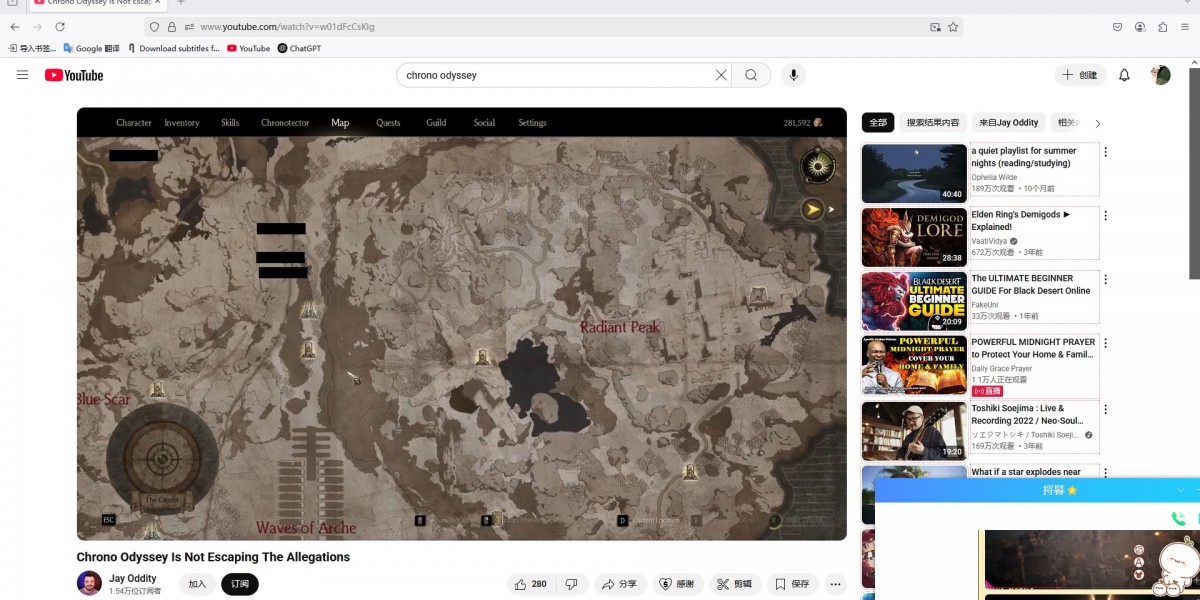
Task: Open the 导入书签 bookmark item
Action: [x=32, y=48]
